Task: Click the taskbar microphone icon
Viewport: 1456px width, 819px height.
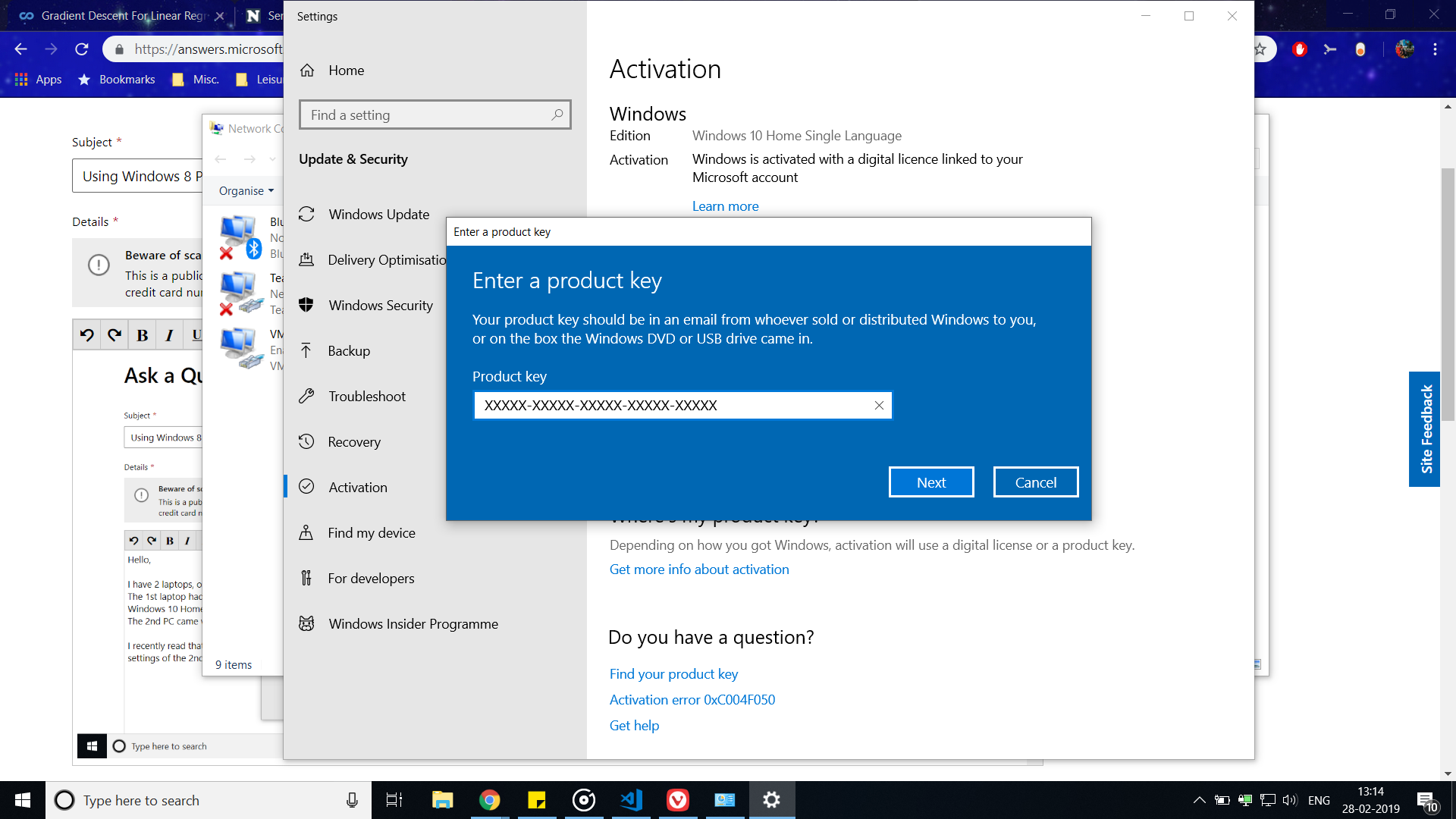Action: tap(352, 800)
